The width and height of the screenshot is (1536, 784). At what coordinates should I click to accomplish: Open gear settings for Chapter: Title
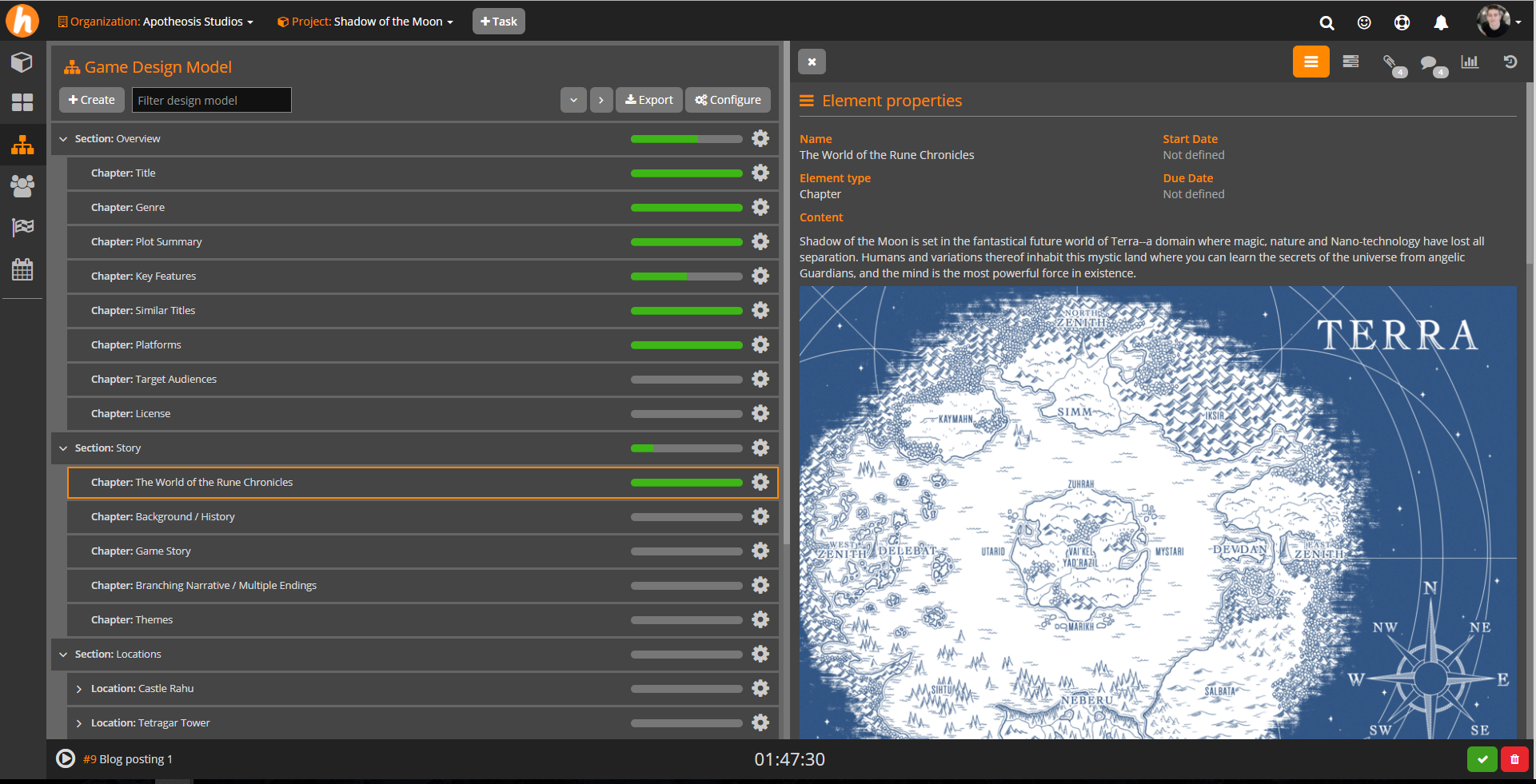tap(760, 173)
